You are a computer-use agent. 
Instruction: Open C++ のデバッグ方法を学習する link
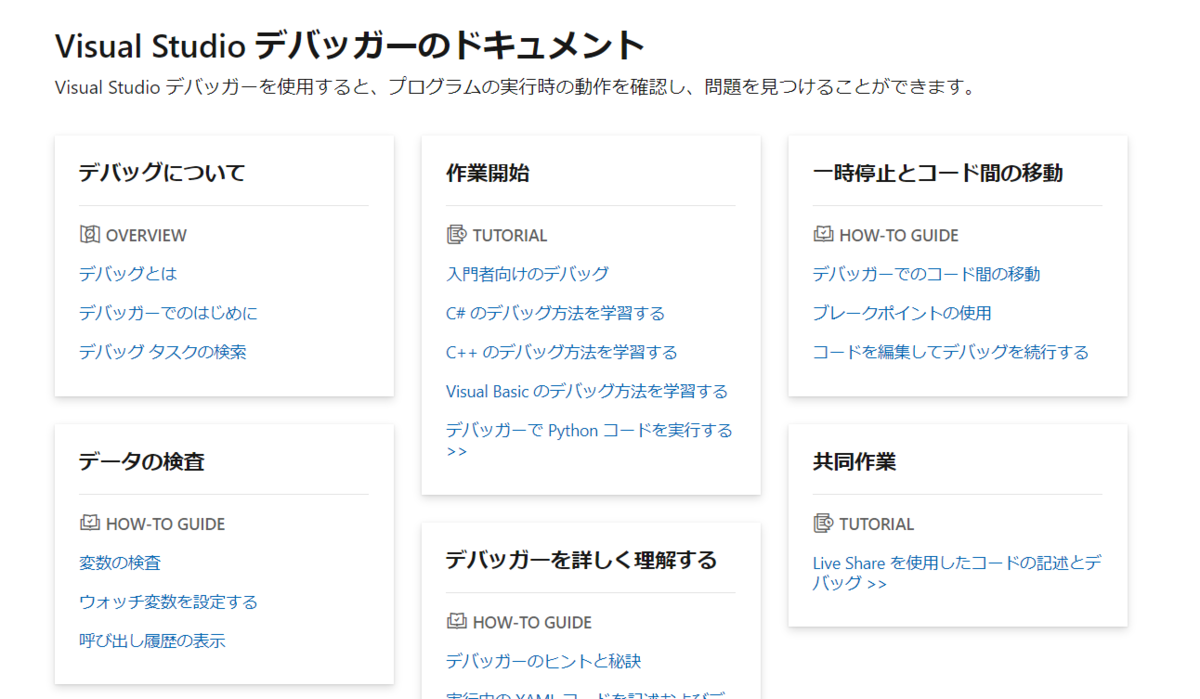562,352
